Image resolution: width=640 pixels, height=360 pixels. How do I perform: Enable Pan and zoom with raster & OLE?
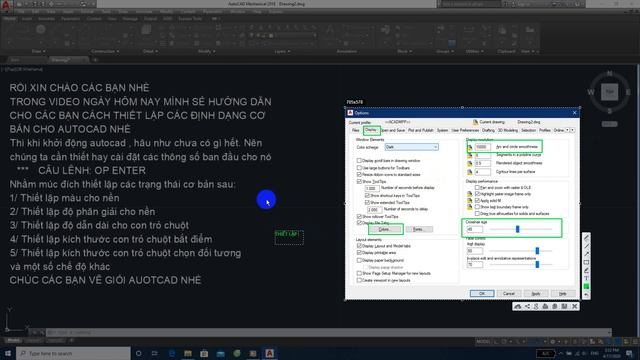coord(477,187)
